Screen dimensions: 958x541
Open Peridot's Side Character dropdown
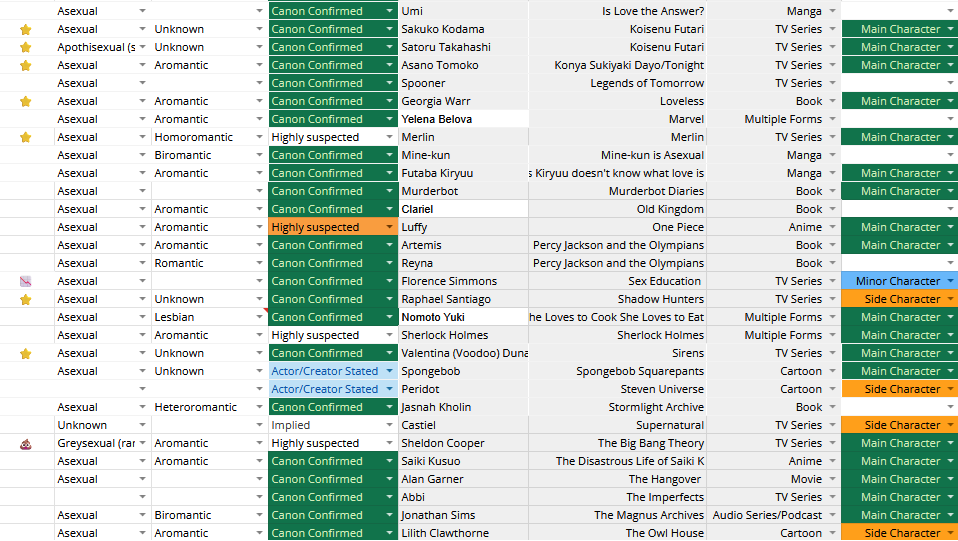click(x=949, y=390)
